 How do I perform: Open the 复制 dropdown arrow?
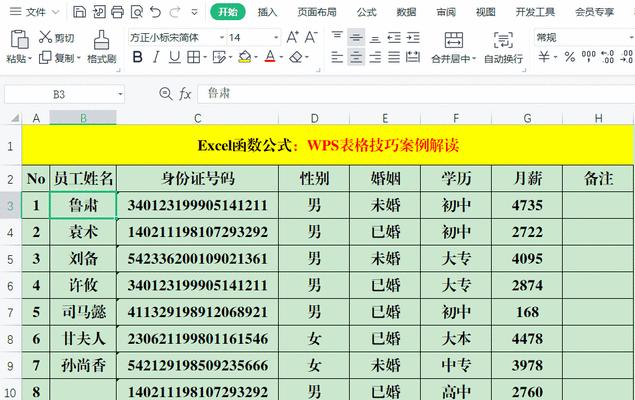tap(79, 59)
